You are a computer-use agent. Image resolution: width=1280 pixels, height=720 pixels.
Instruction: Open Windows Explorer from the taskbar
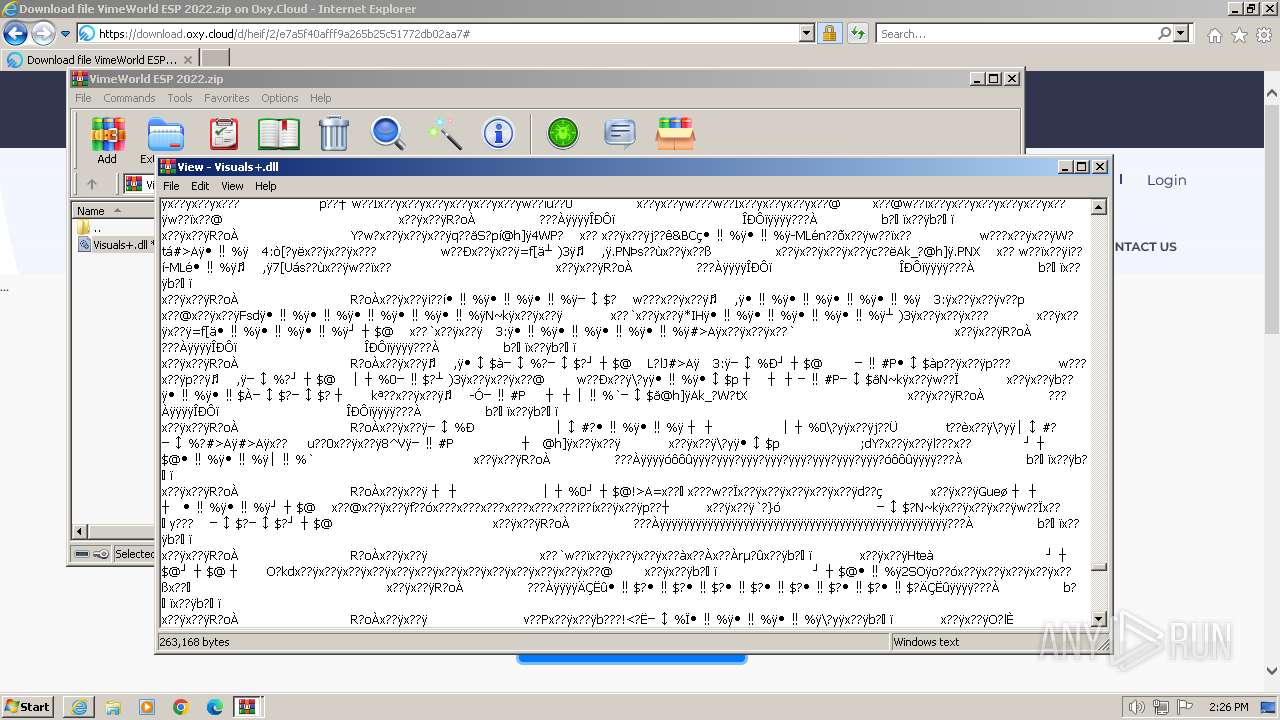(x=113, y=707)
